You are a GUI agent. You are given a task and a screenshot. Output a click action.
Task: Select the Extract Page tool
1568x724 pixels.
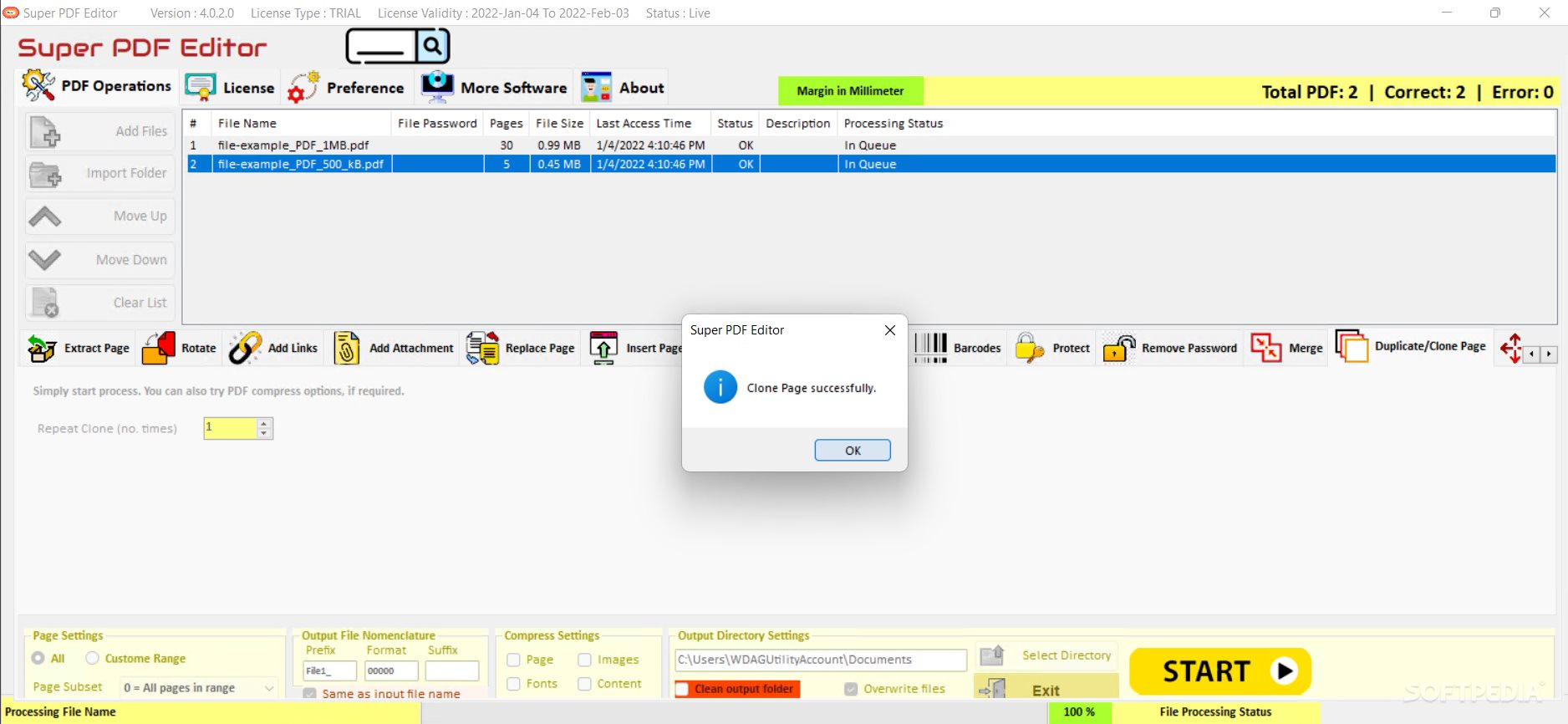click(79, 348)
